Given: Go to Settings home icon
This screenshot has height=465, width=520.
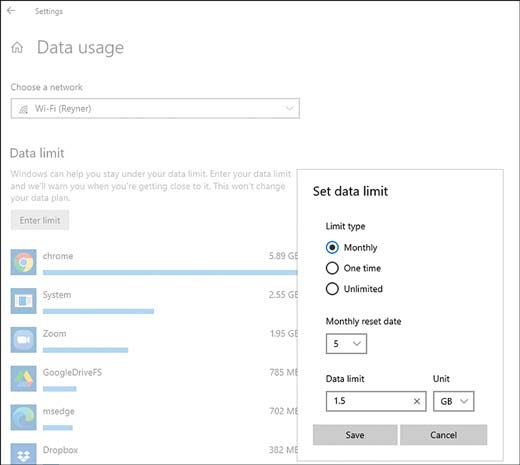Looking at the screenshot, I should [x=17, y=48].
